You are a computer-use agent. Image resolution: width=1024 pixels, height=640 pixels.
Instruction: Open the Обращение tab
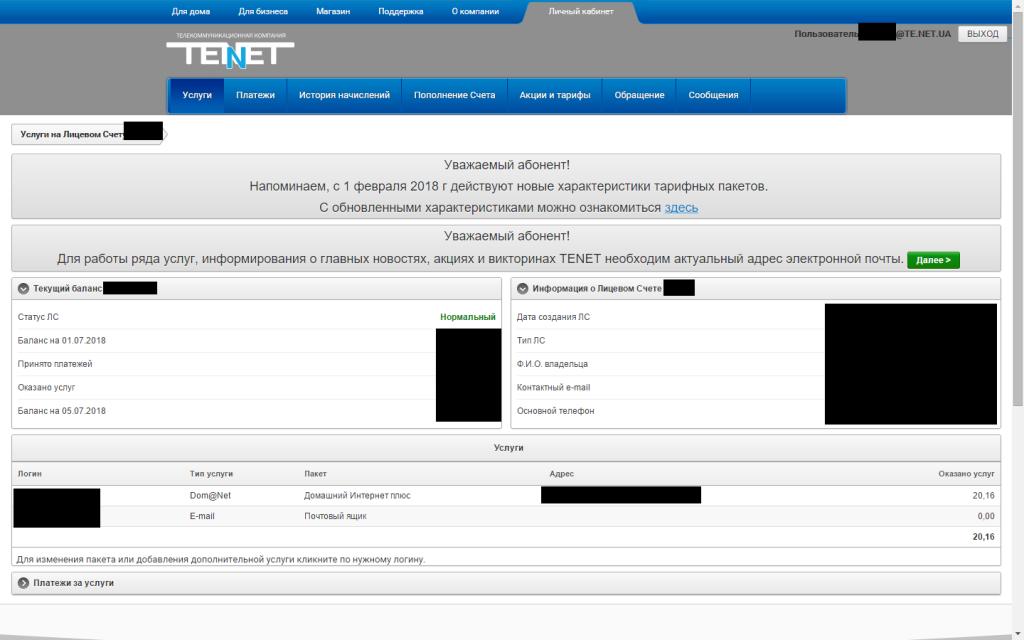639,95
